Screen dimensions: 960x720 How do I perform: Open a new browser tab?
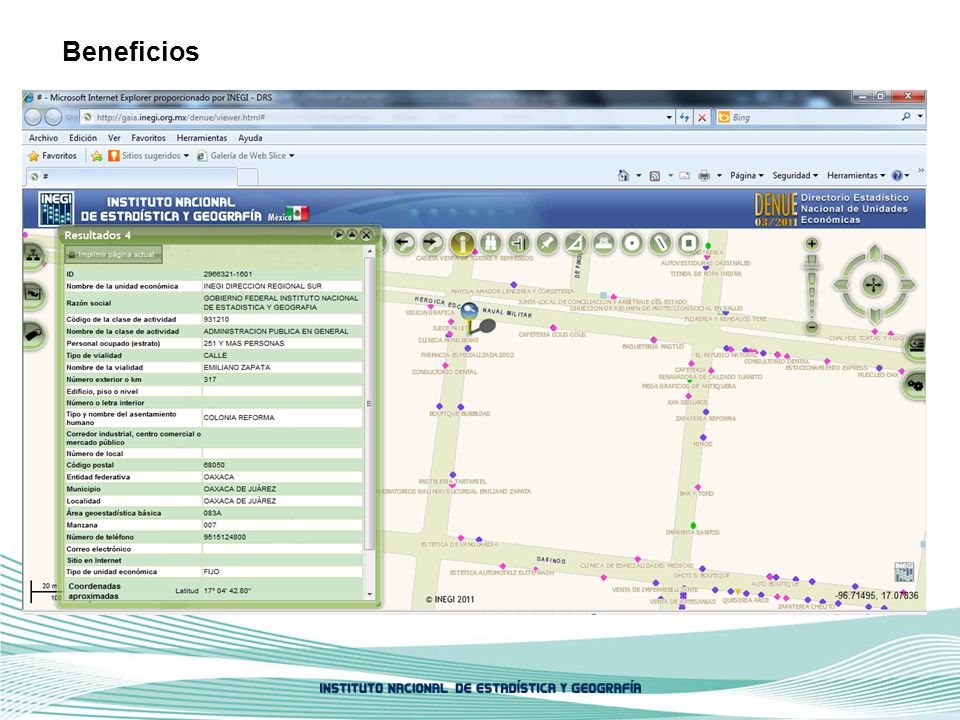click(247, 177)
